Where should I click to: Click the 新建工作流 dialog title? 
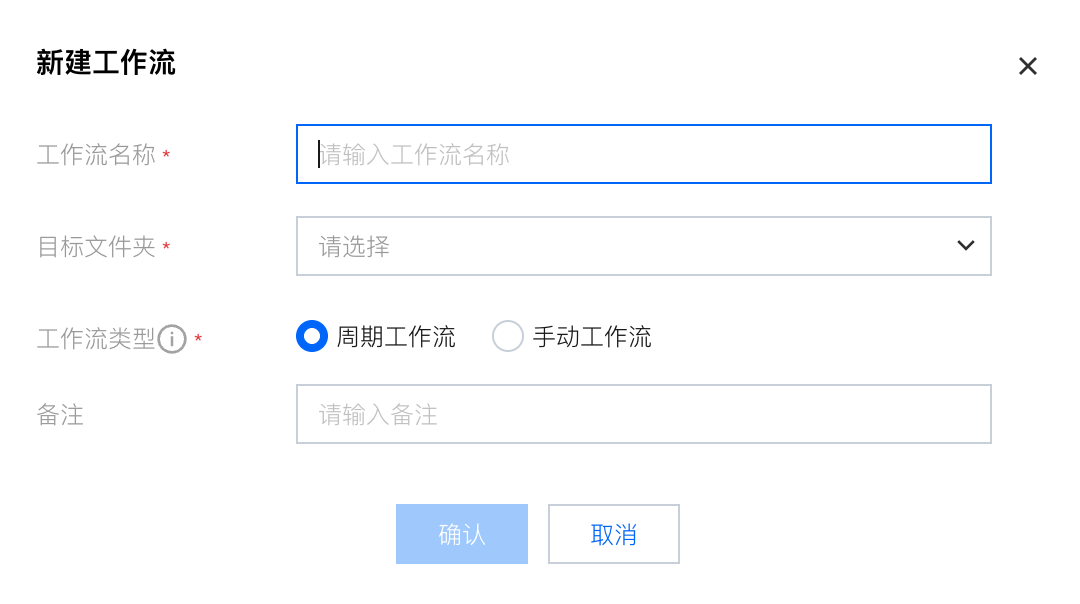click(x=106, y=64)
